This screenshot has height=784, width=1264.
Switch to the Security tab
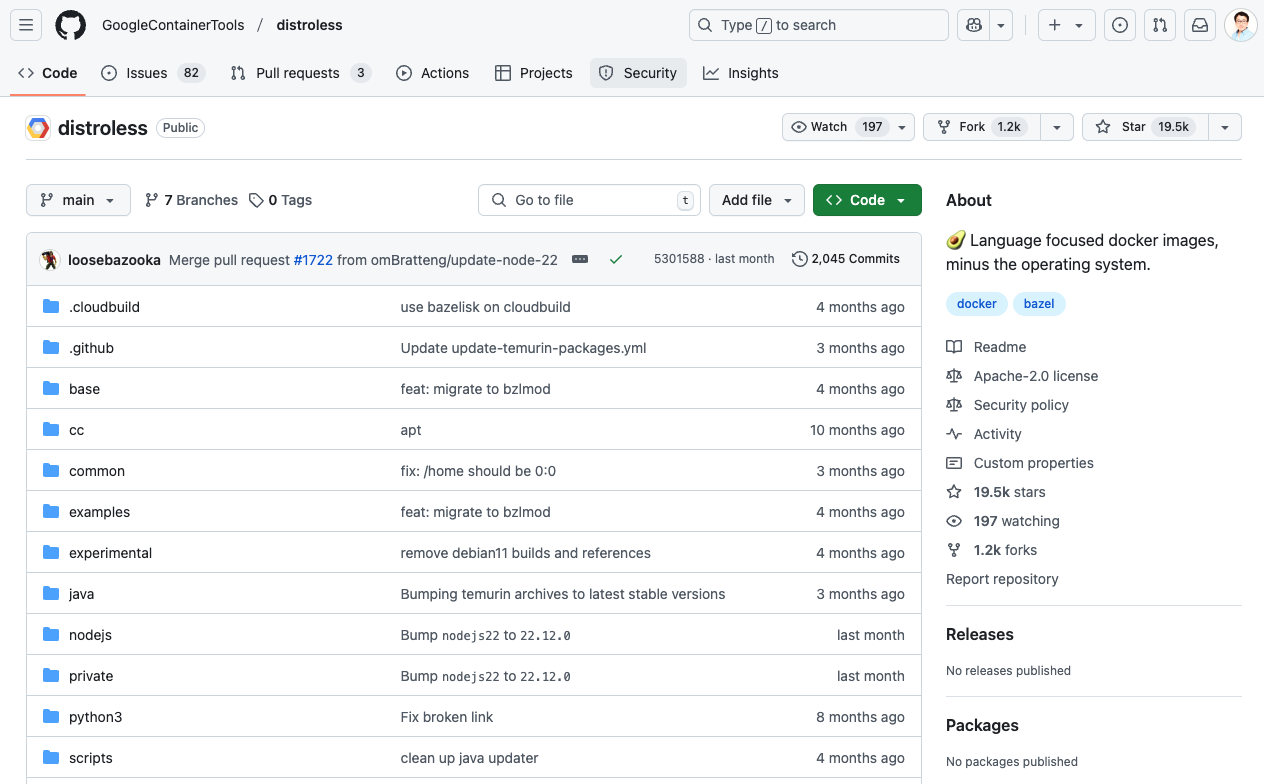(x=638, y=73)
